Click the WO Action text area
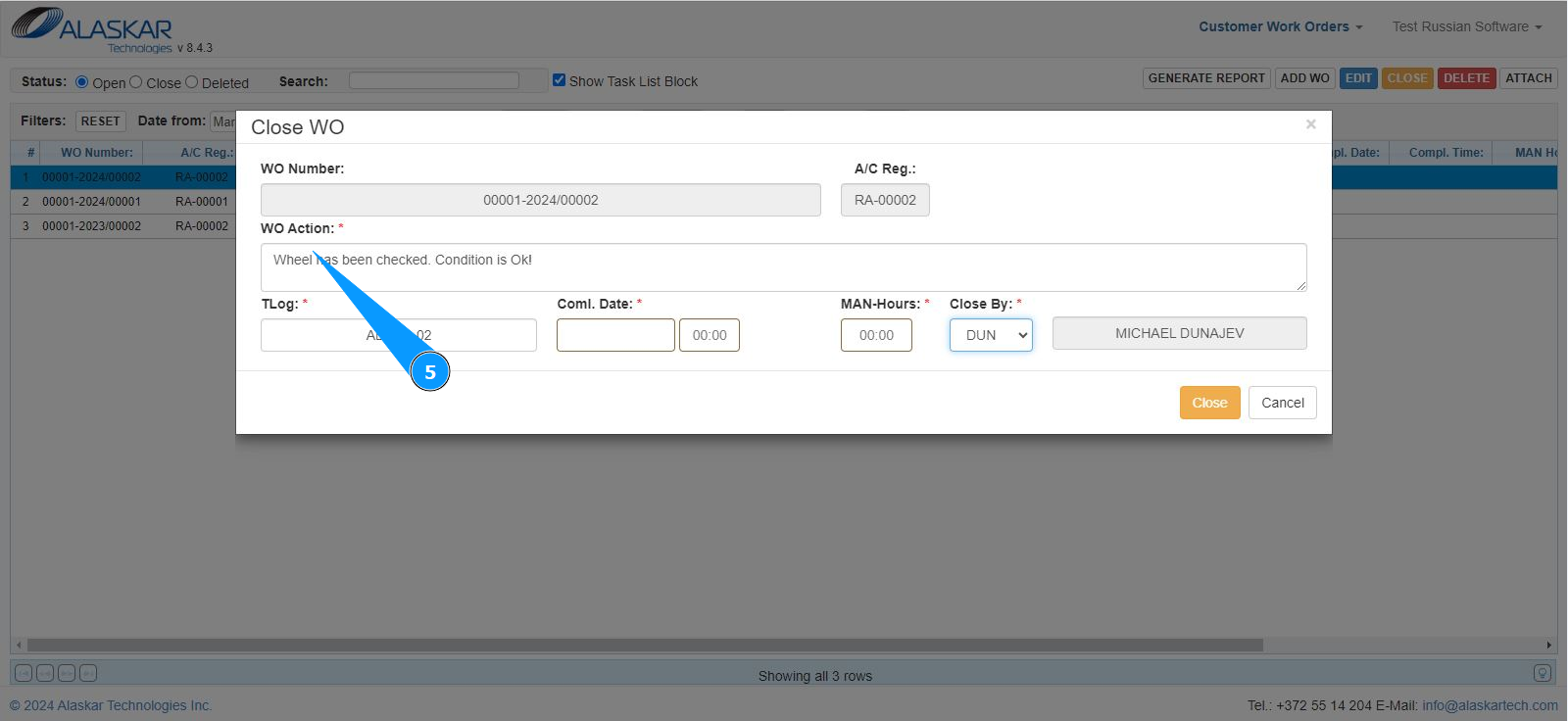Viewport: 1568px width, 721px height. 783,267
